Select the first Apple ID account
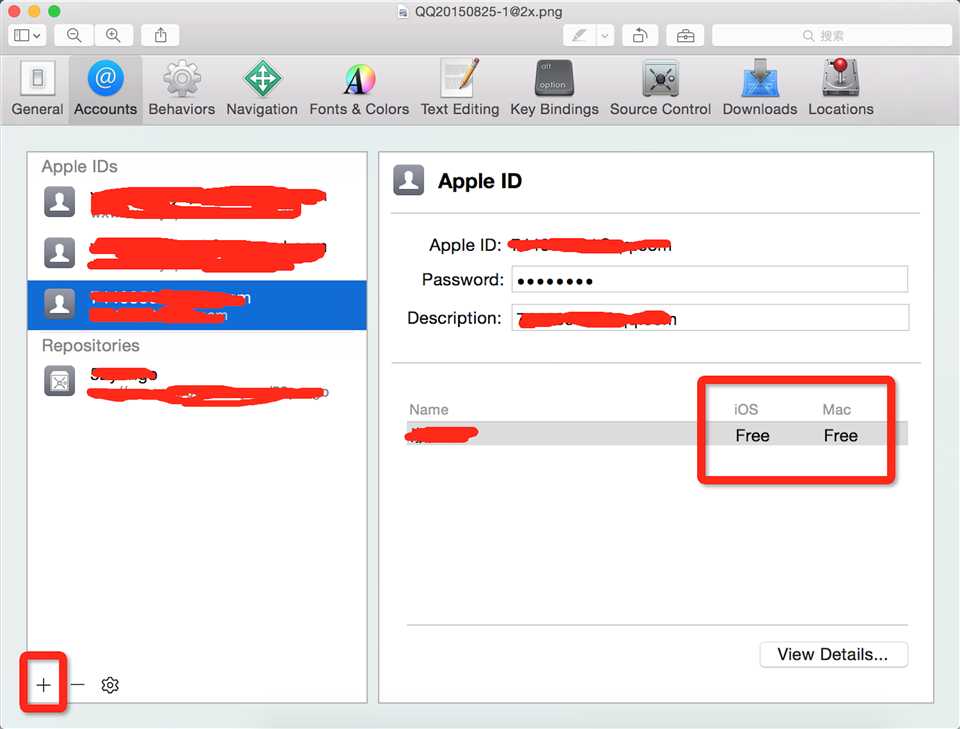This screenshot has height=729, width=960. click(x=197, y=203)
